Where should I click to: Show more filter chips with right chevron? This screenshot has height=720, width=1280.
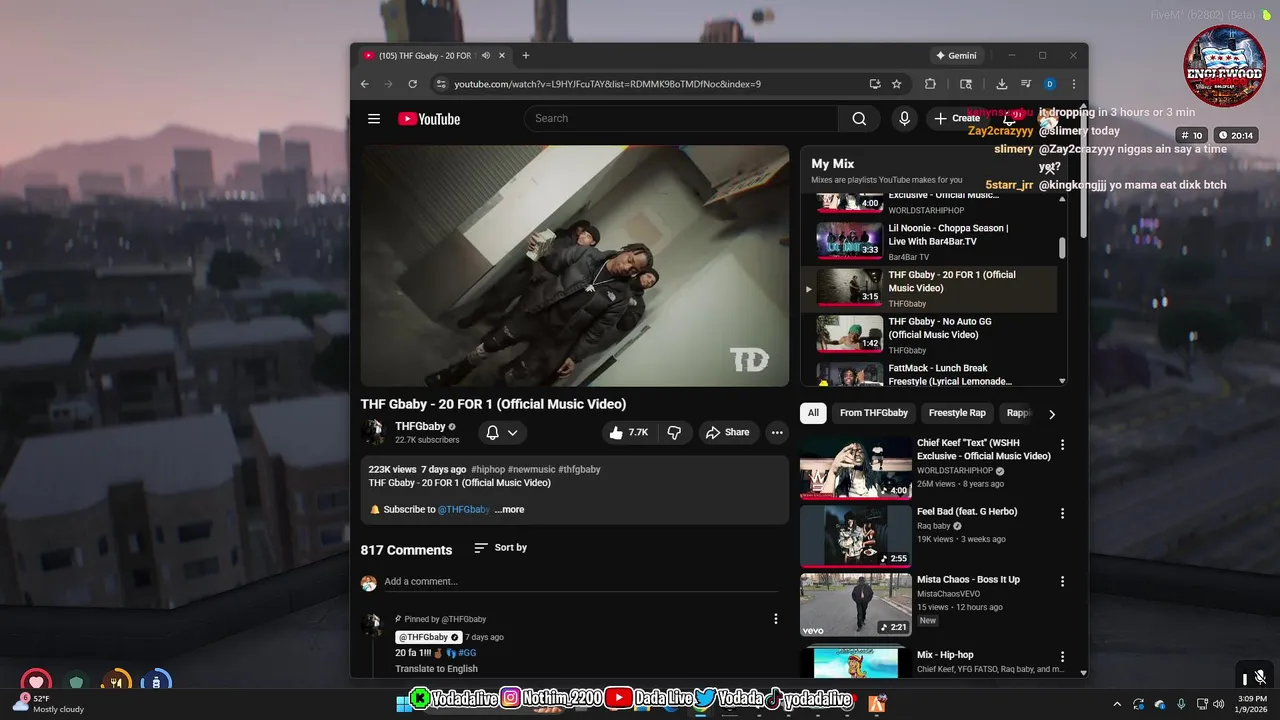click(1051, 414)
